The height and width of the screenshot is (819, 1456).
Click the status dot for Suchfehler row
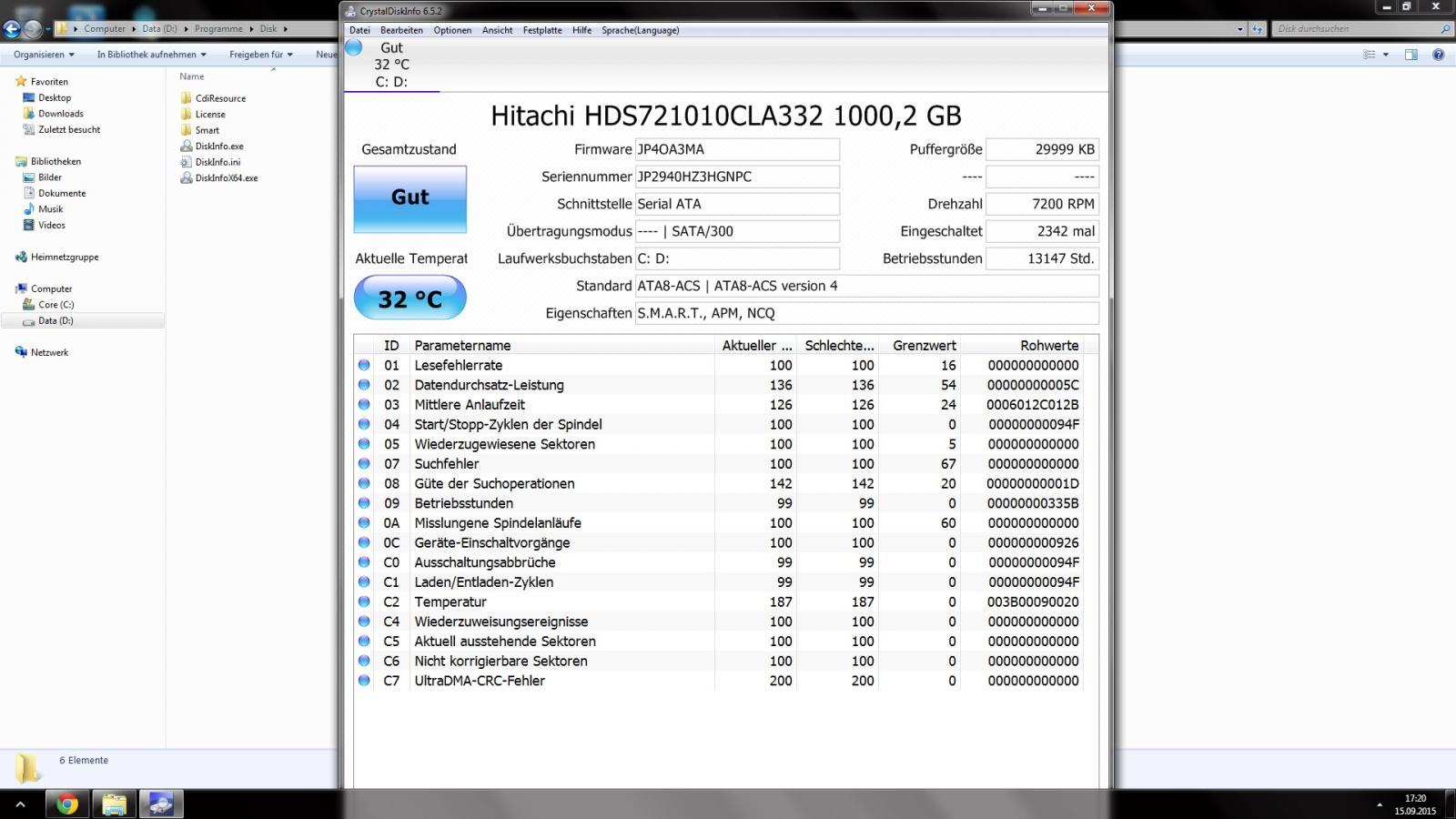[x=364, y=463]
